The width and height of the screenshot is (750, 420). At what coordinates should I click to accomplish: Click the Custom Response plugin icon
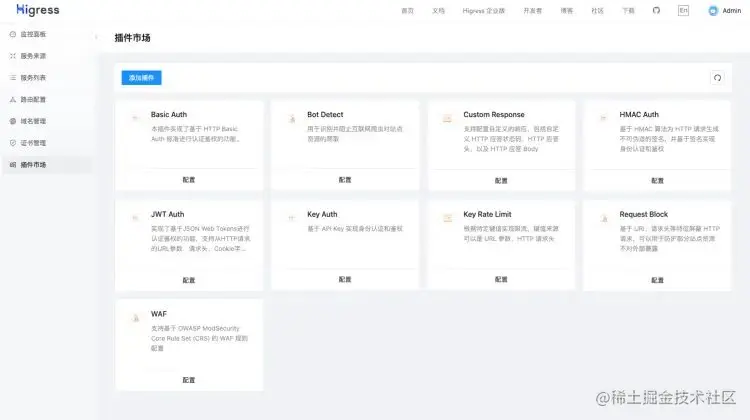click(x=447, y=119)
